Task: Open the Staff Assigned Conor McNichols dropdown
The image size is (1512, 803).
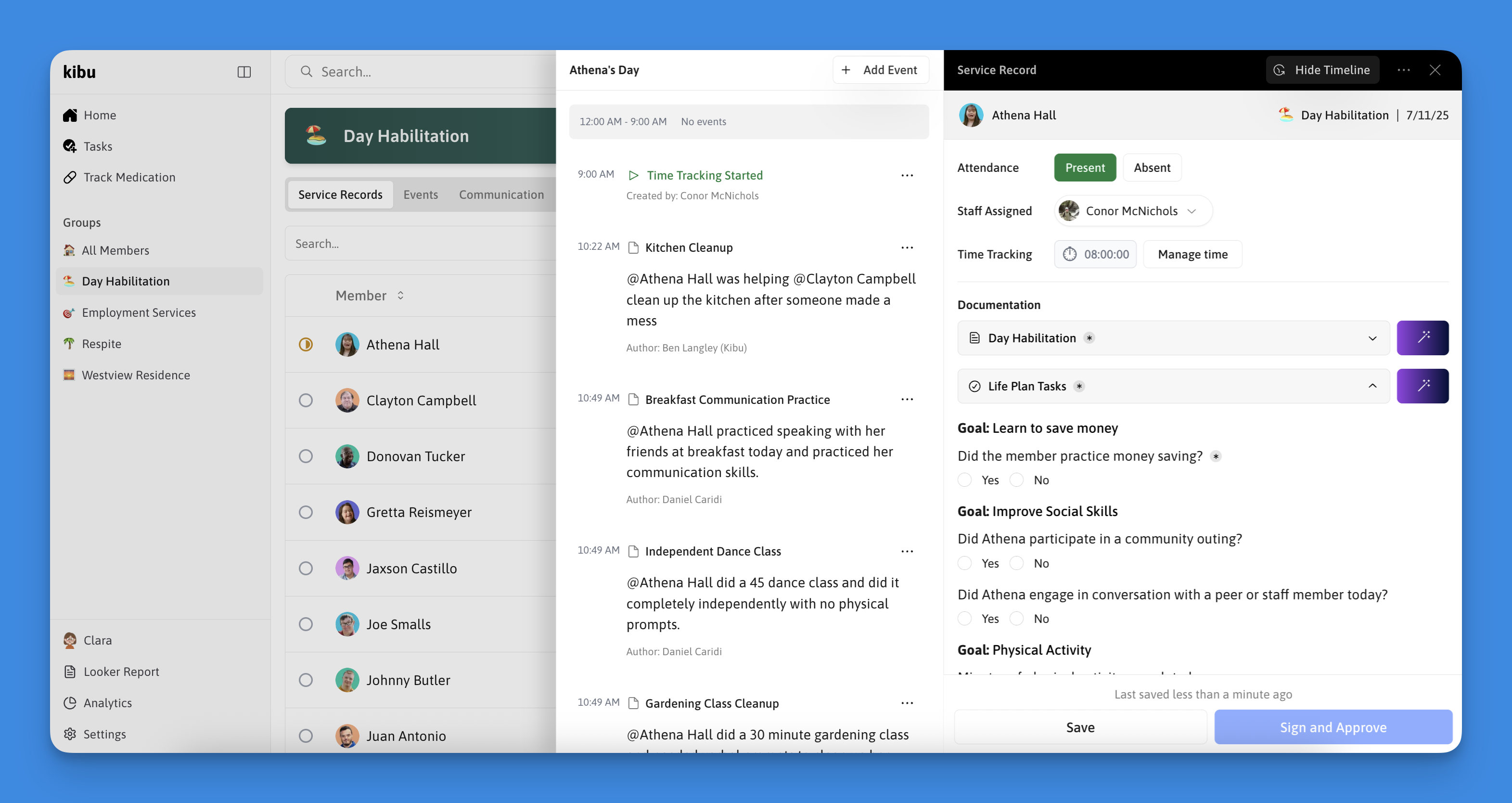Action: [1133, 211]
